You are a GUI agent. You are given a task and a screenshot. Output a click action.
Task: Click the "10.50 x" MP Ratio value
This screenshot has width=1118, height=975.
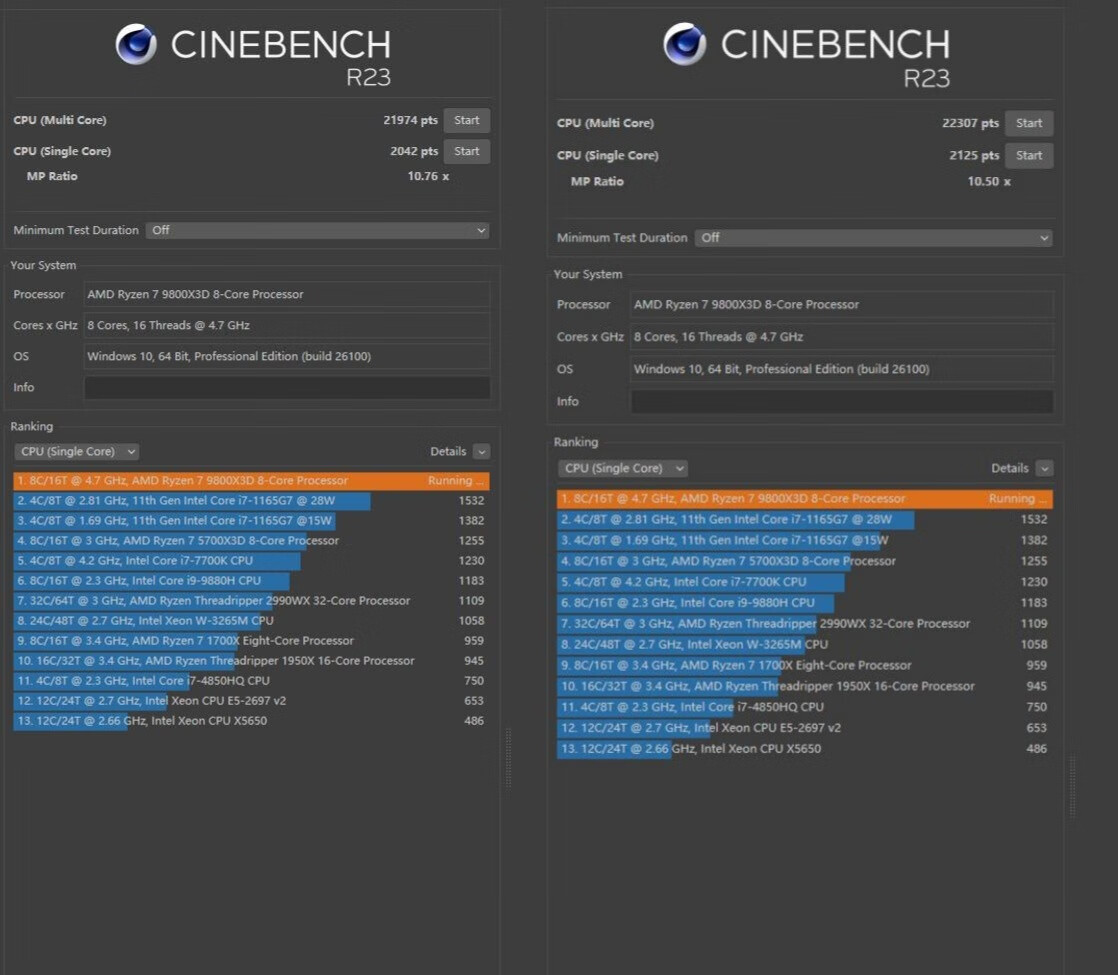click(x=988, y=181)
